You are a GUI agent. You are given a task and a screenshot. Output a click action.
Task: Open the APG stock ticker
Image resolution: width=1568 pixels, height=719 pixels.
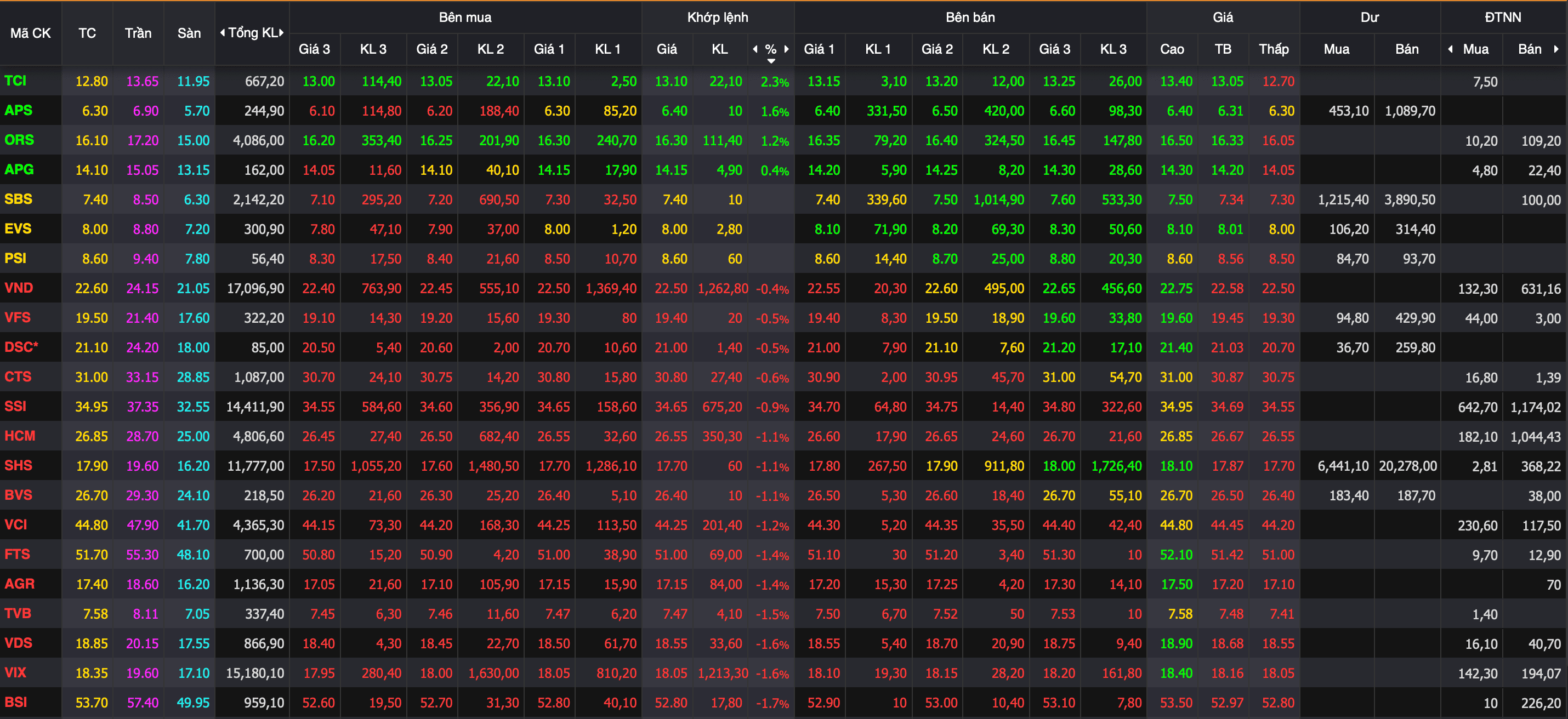[x=19, y=170]
